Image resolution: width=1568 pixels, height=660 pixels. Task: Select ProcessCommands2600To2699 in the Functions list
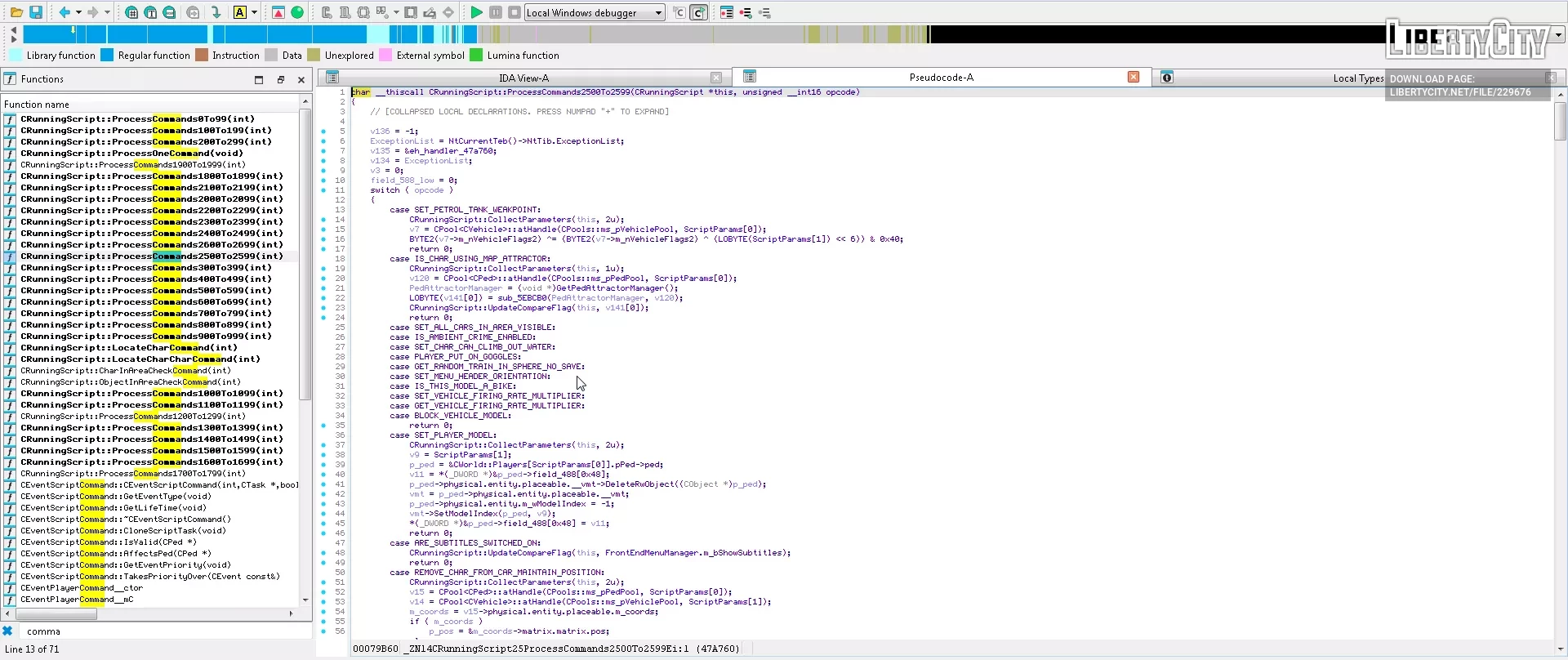pos(151,245)
